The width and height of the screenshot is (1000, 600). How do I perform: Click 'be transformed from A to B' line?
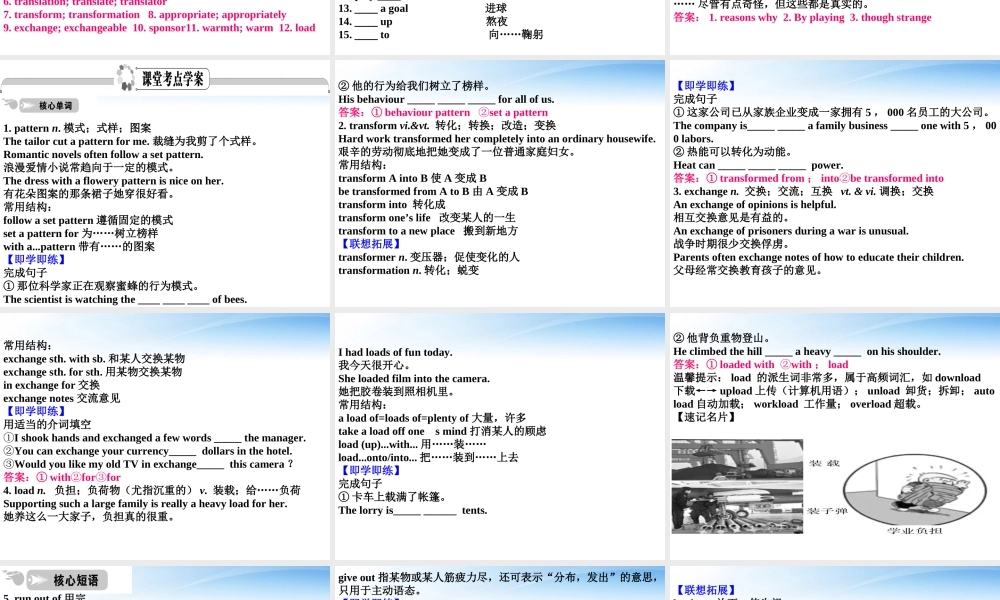pos(433,191)
